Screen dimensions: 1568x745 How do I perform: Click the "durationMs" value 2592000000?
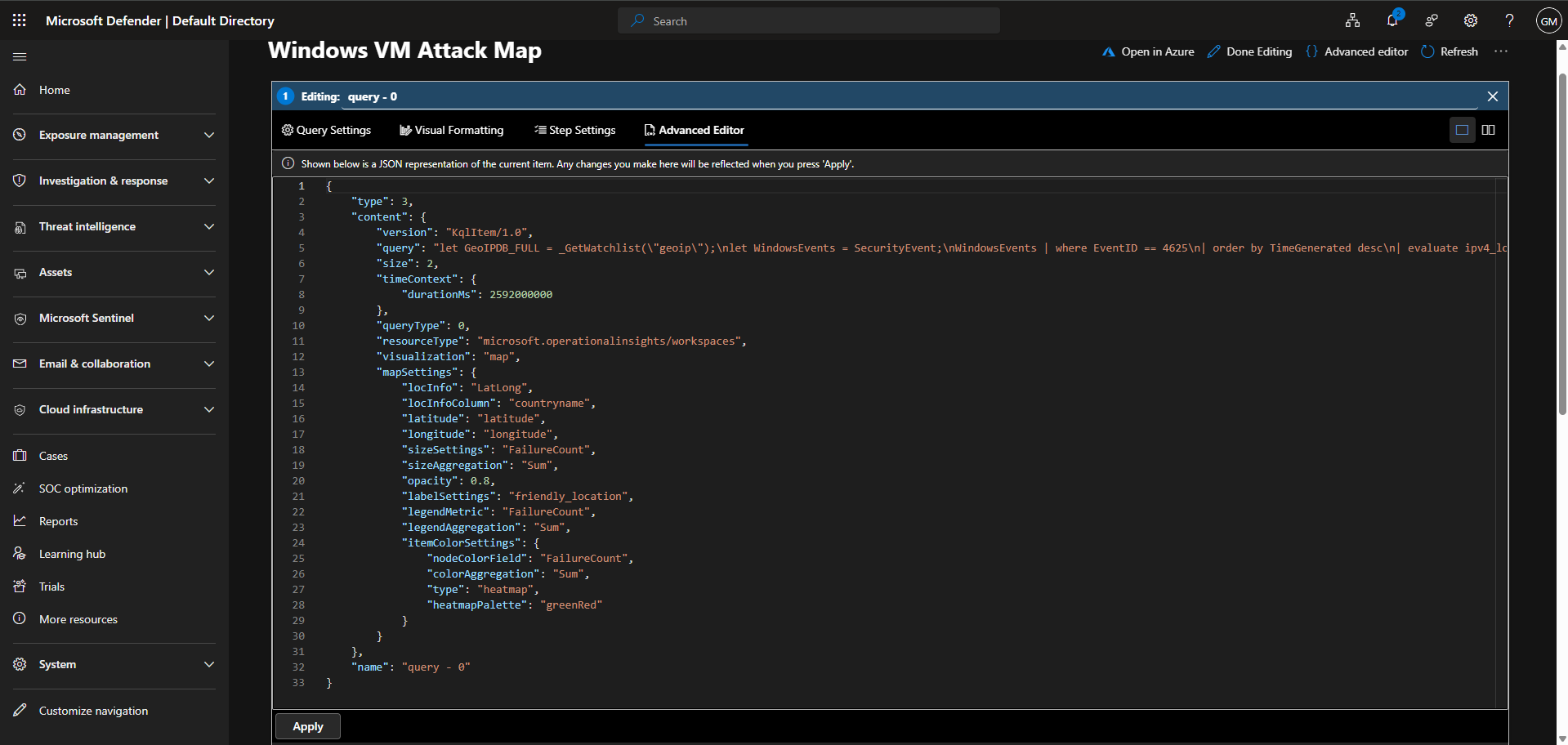[x=520, y=294]
